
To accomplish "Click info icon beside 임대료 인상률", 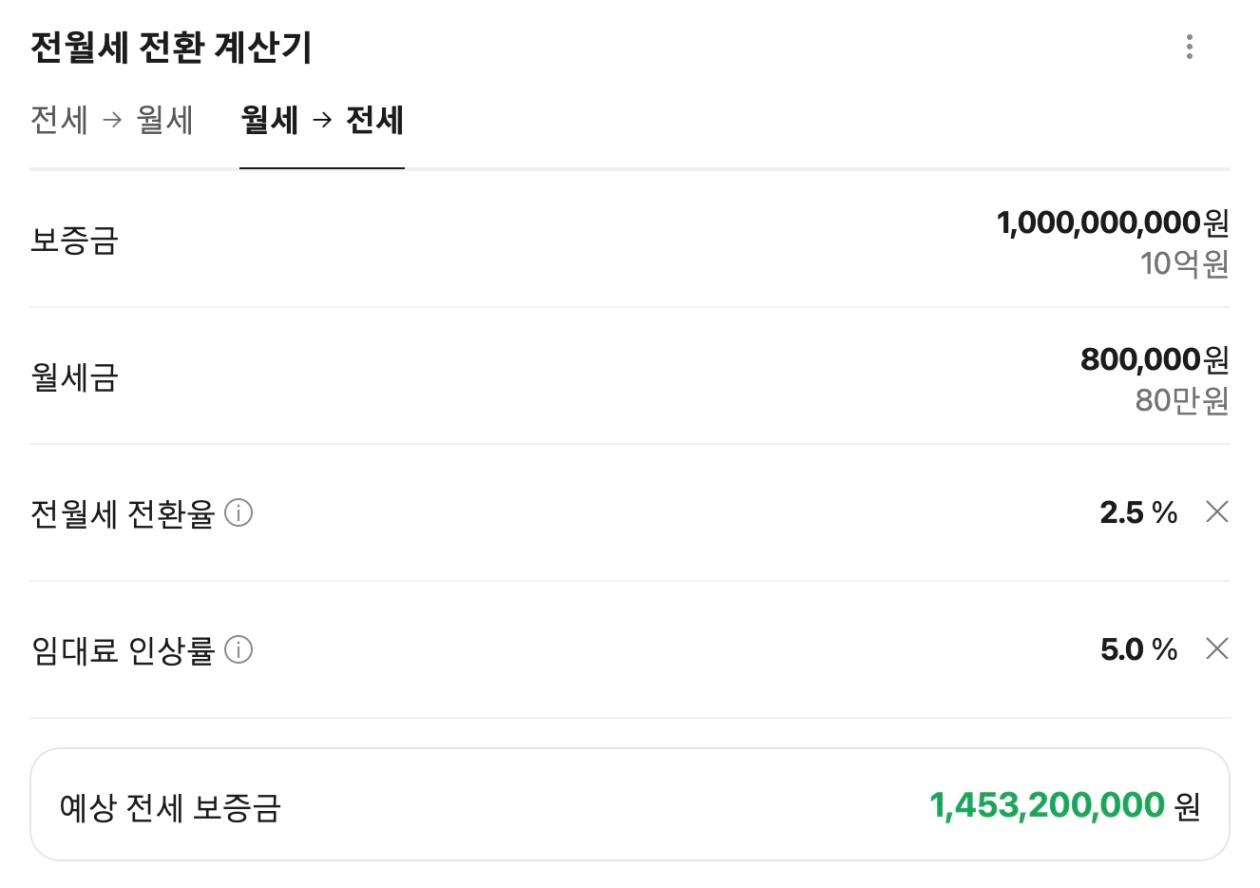I will 239,651.
